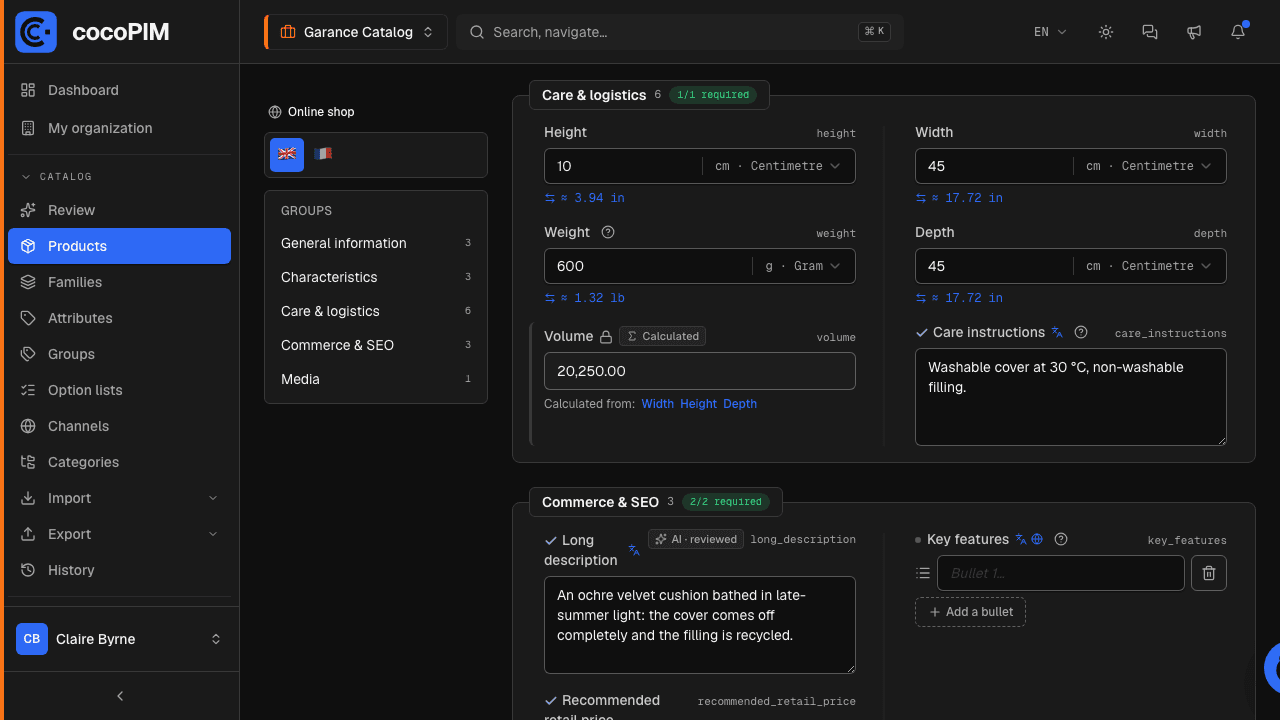Open the notifications bell
The width and height of the screenshot is (1280, 720).
1238,32
